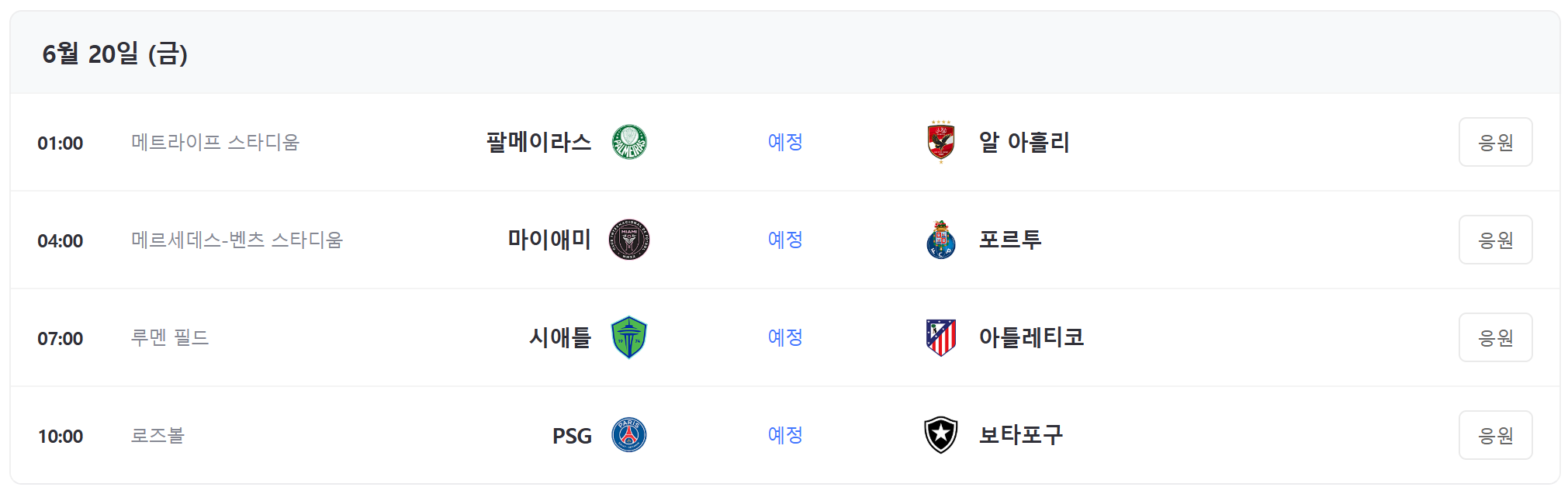Viewport: 1568px width, 494px height.
Task: Open the 예정 status of the 10:00 match
Action: [x=785, y=436]
